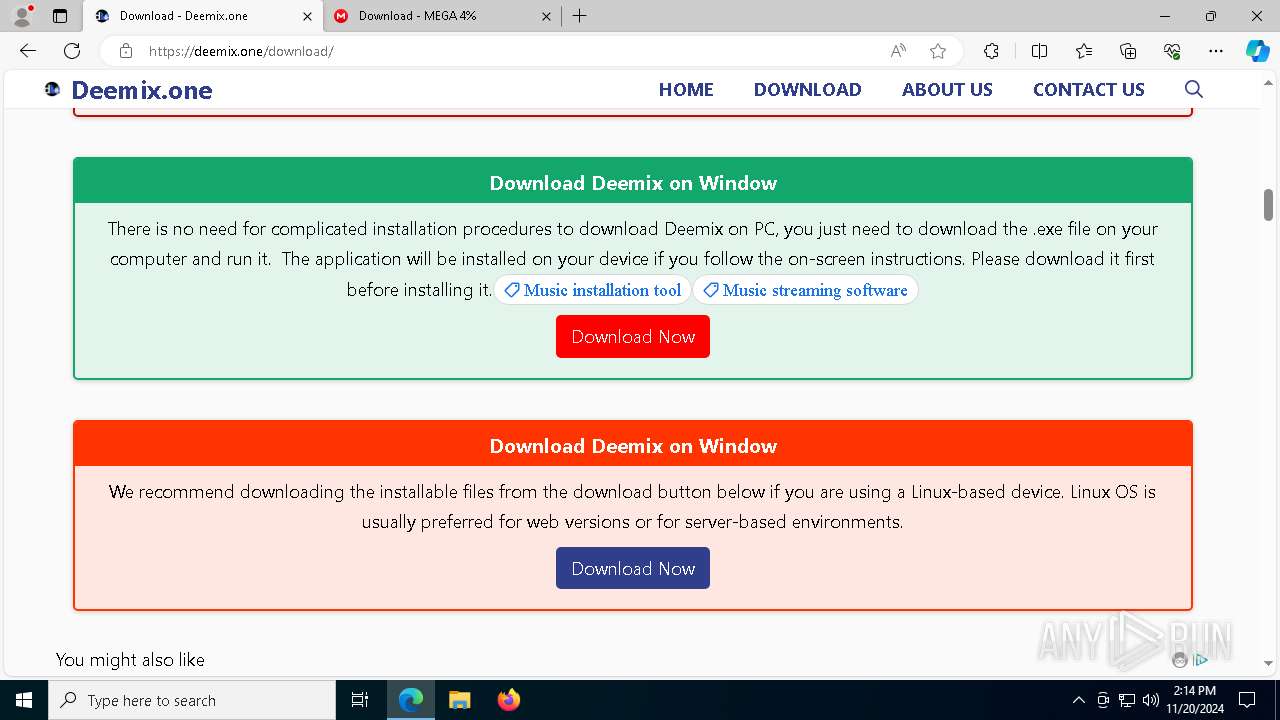Go back to previous page
Viewport: 1280px width, 720px height.
tap(28, 51)
